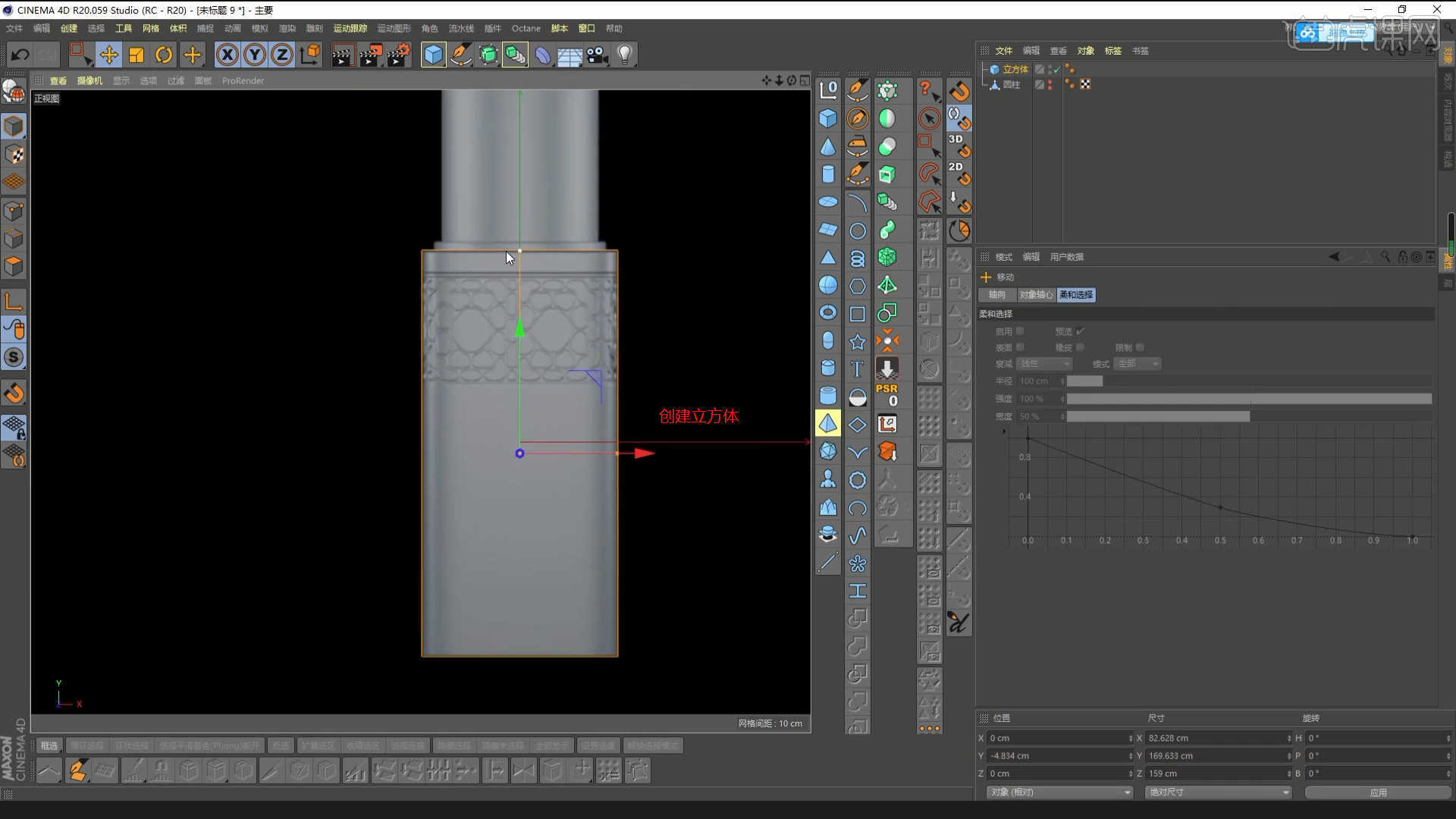Open Edit Render Settings icon
The image size is (1456, 819).
pos(399,55)
